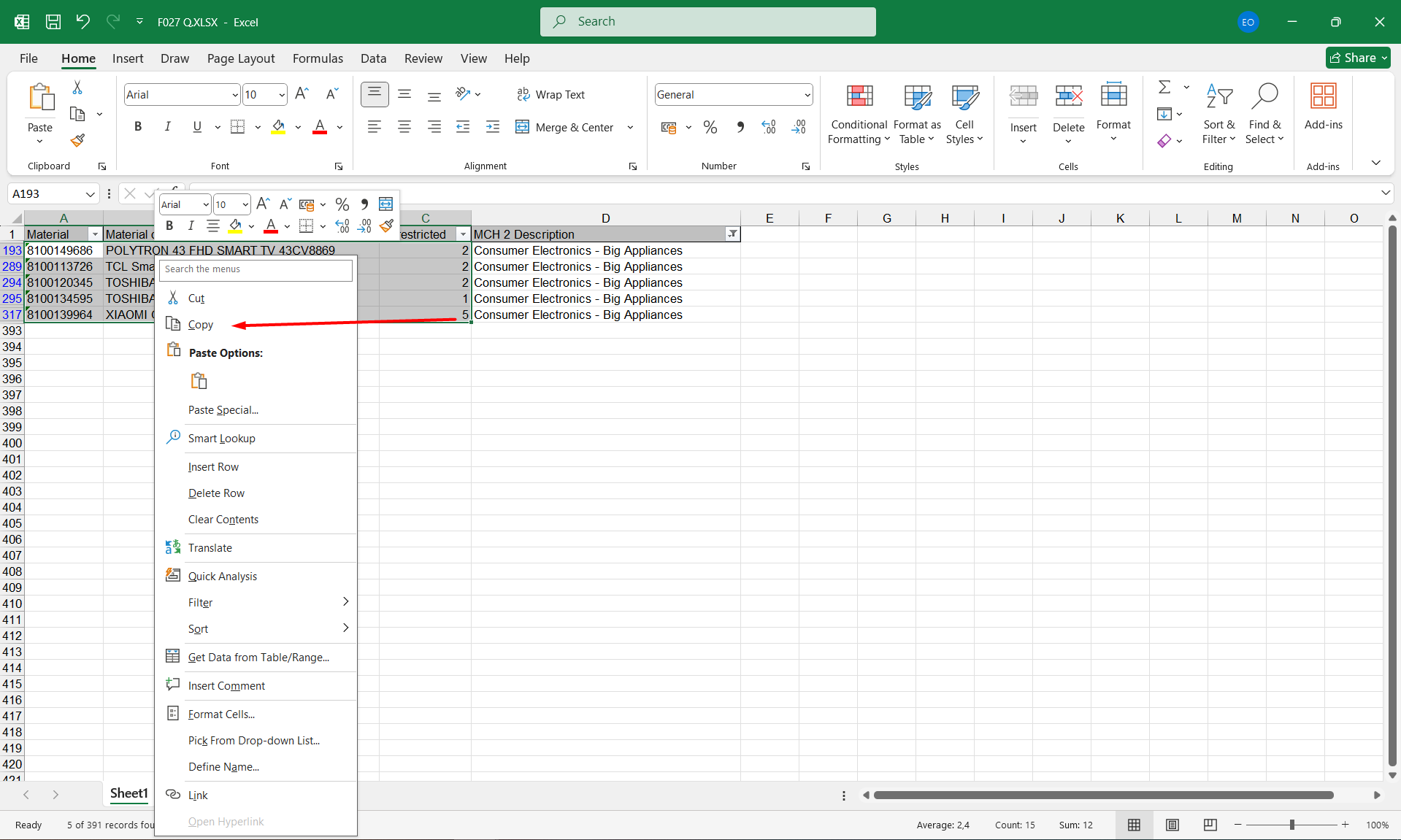Click the Search the menus field

point(256,269)
